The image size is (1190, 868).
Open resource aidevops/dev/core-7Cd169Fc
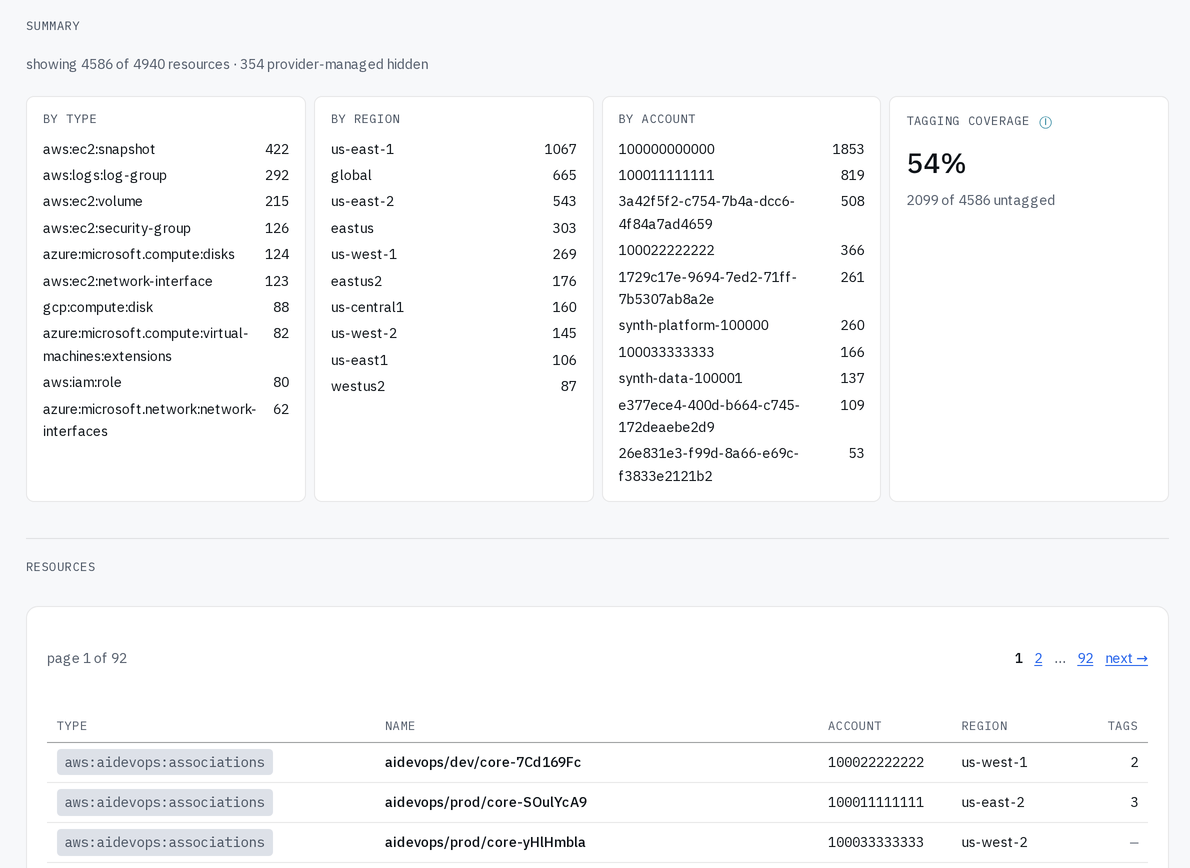(483, 763)
